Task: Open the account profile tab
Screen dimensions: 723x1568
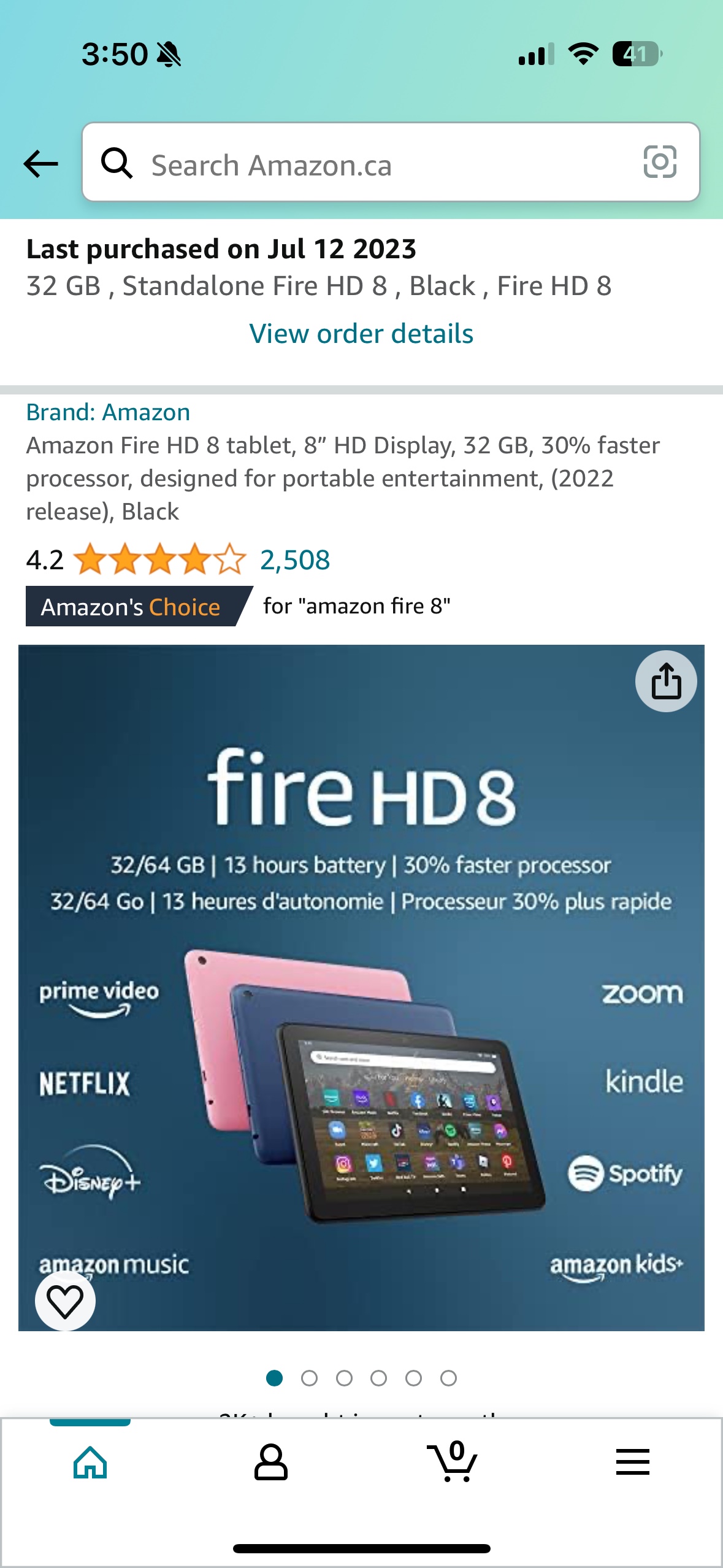Action: (x=270, y=1462)
